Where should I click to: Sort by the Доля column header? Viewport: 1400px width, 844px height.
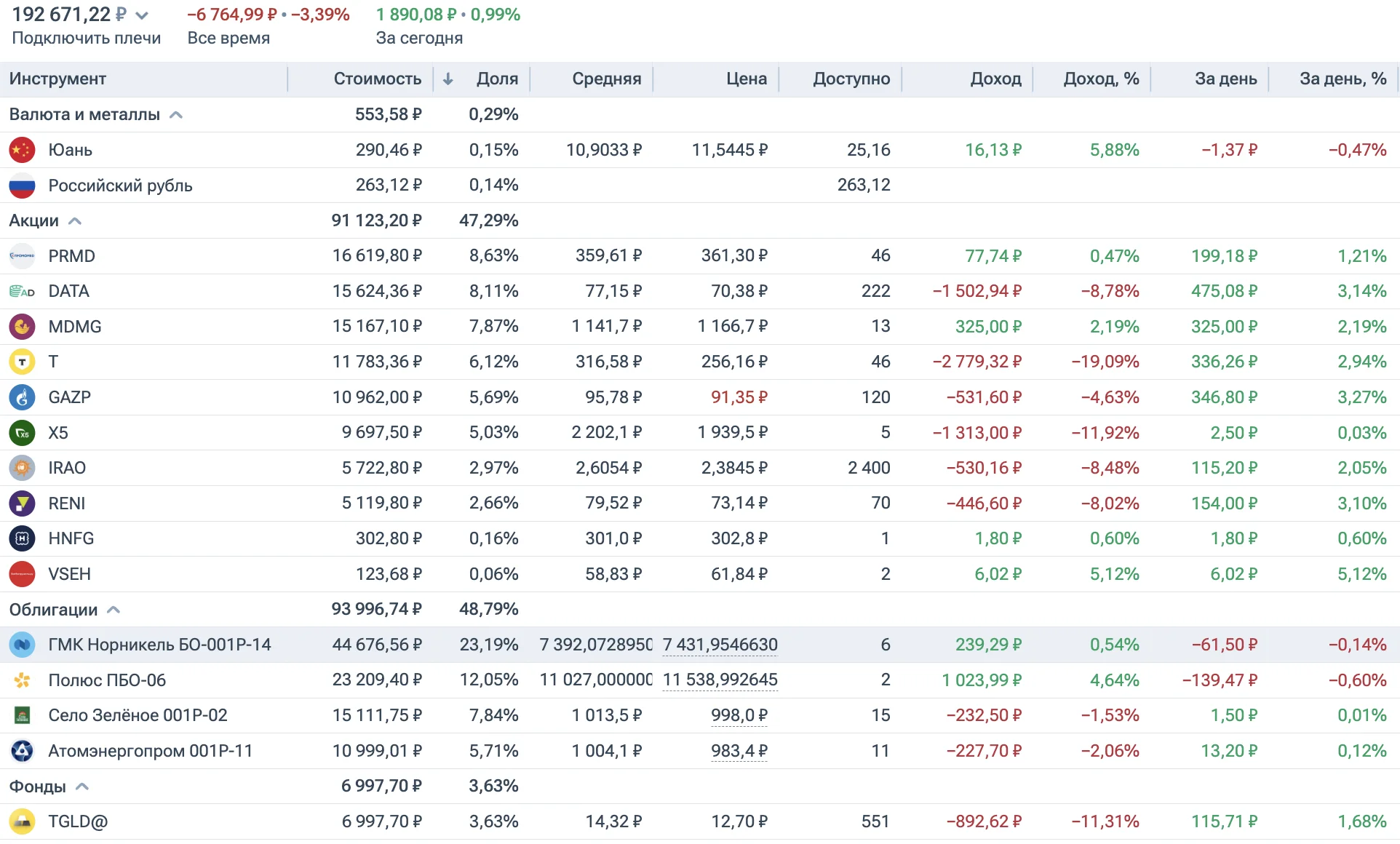[x=498, y=79]
